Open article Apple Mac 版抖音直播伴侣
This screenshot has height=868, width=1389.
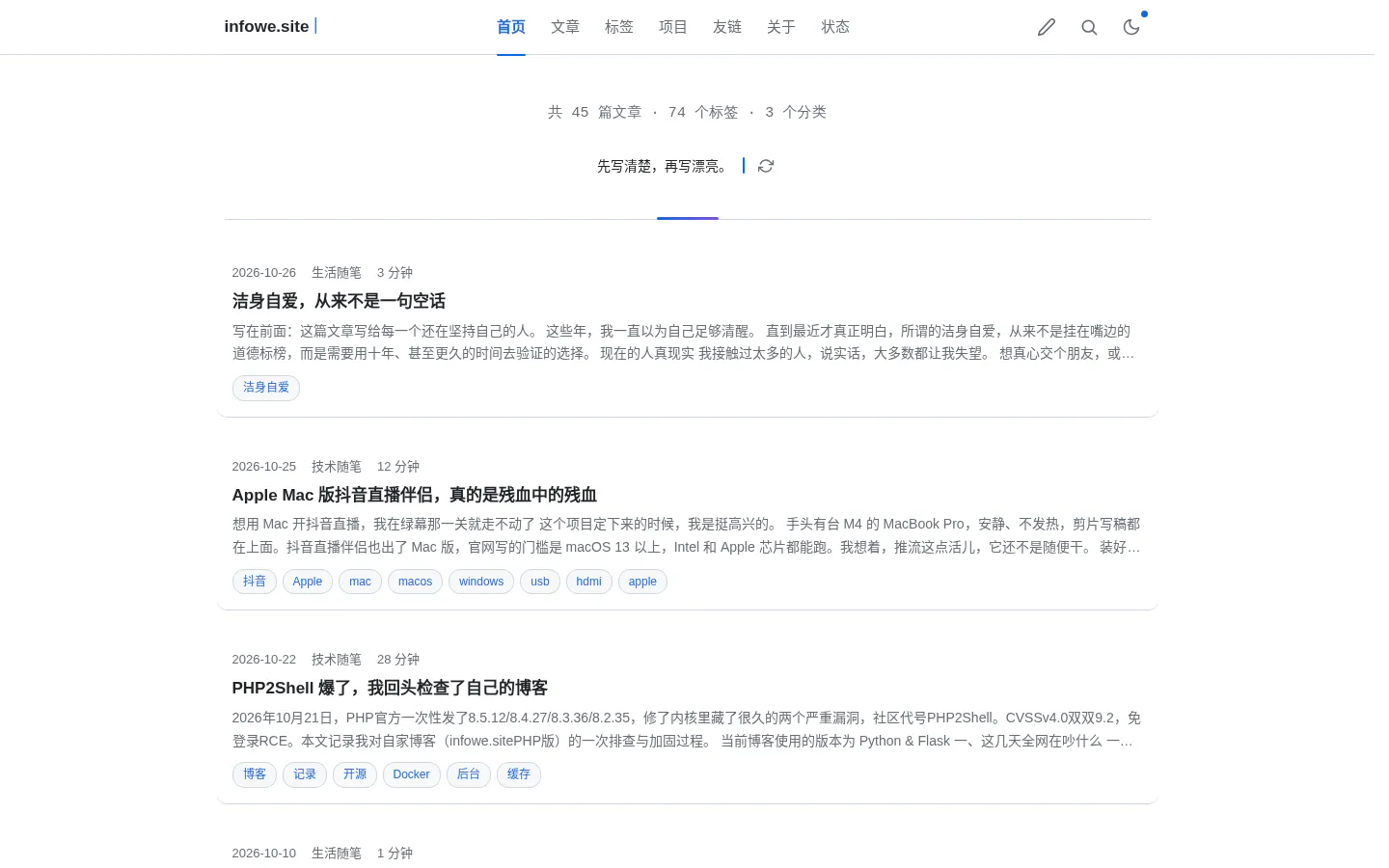[x=415, y=495]
